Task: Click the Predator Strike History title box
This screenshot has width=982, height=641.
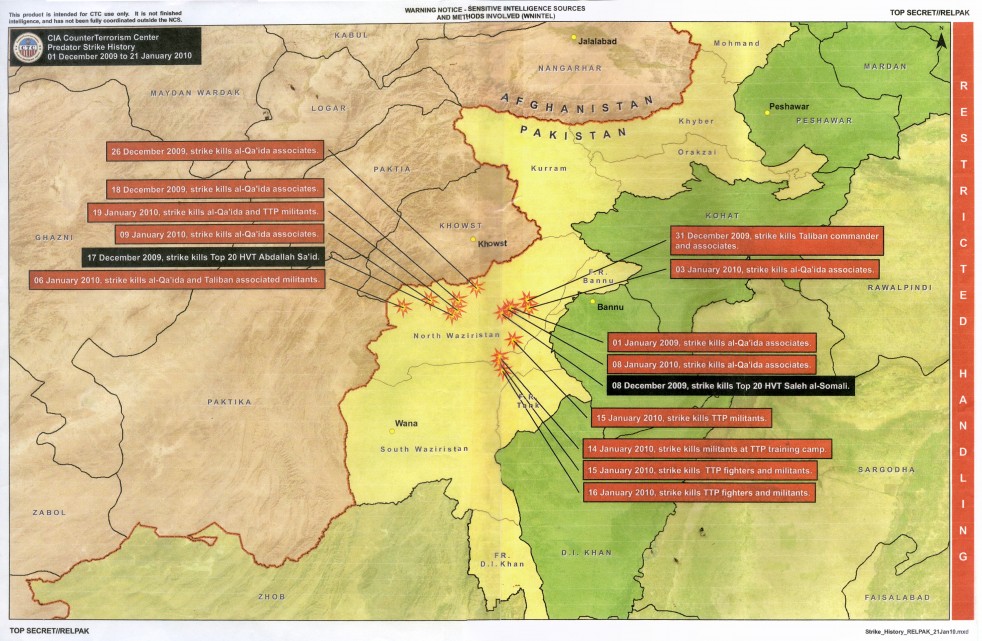Action: tap(107, 46)
